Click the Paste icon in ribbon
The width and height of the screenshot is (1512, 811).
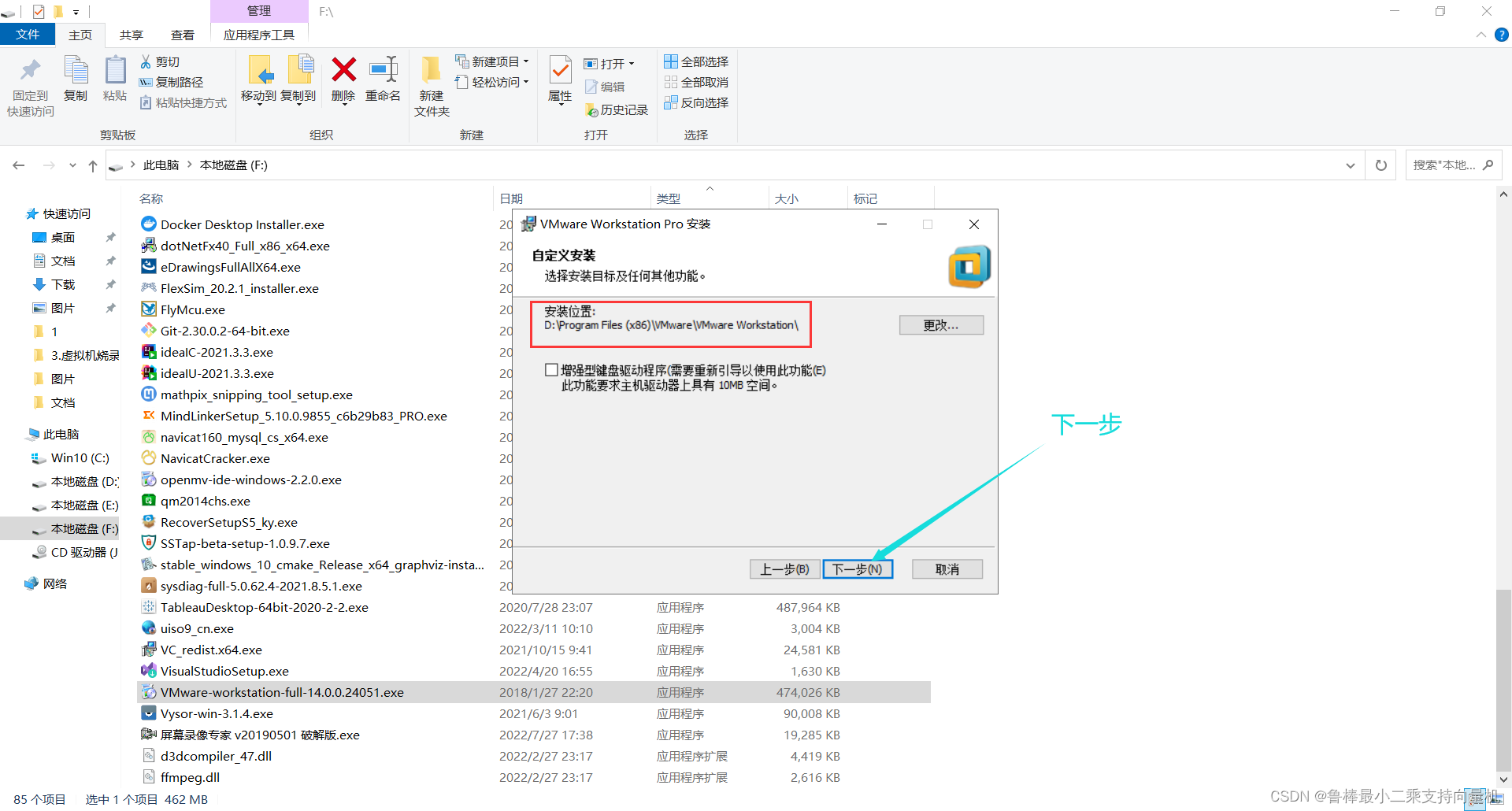pos(115,71)
